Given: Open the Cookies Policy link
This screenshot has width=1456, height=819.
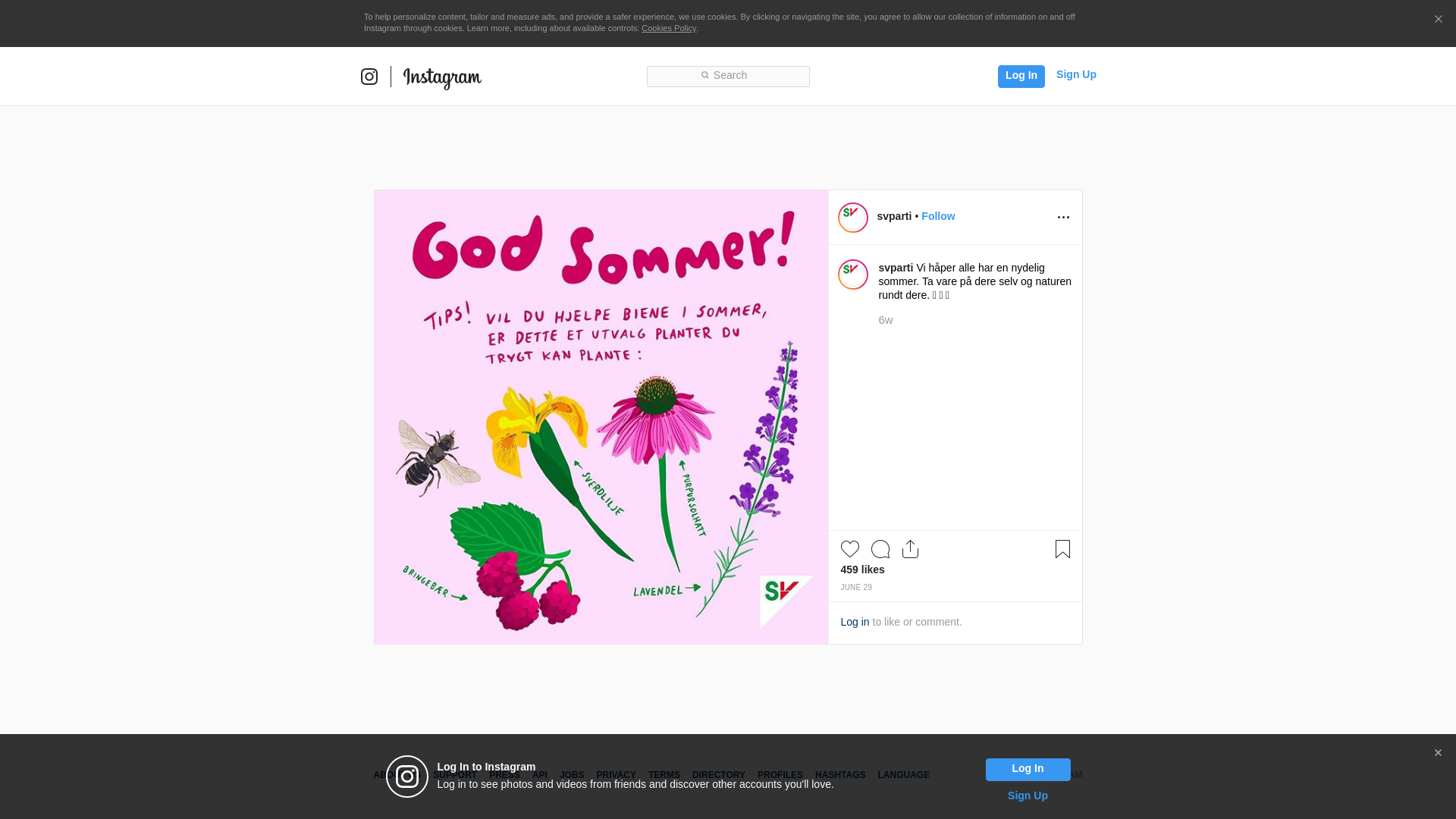Looking at the screenshot, I should (669, 28).
